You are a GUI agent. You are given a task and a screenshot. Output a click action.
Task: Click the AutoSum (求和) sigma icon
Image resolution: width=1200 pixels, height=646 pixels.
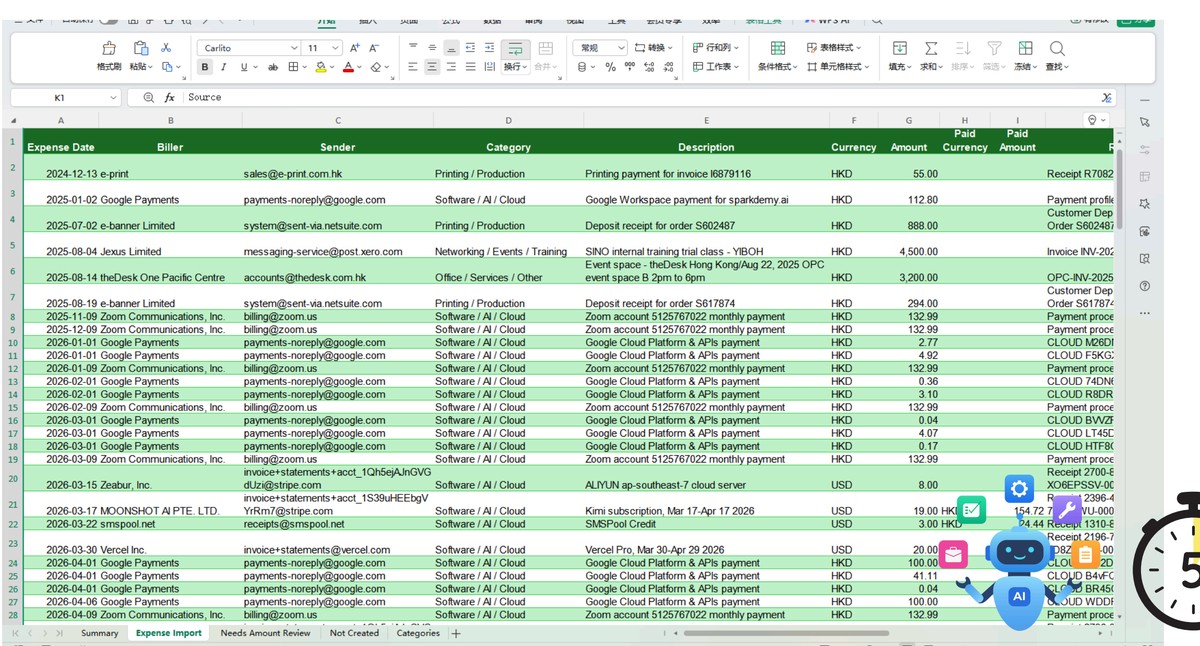pos(930,48)
